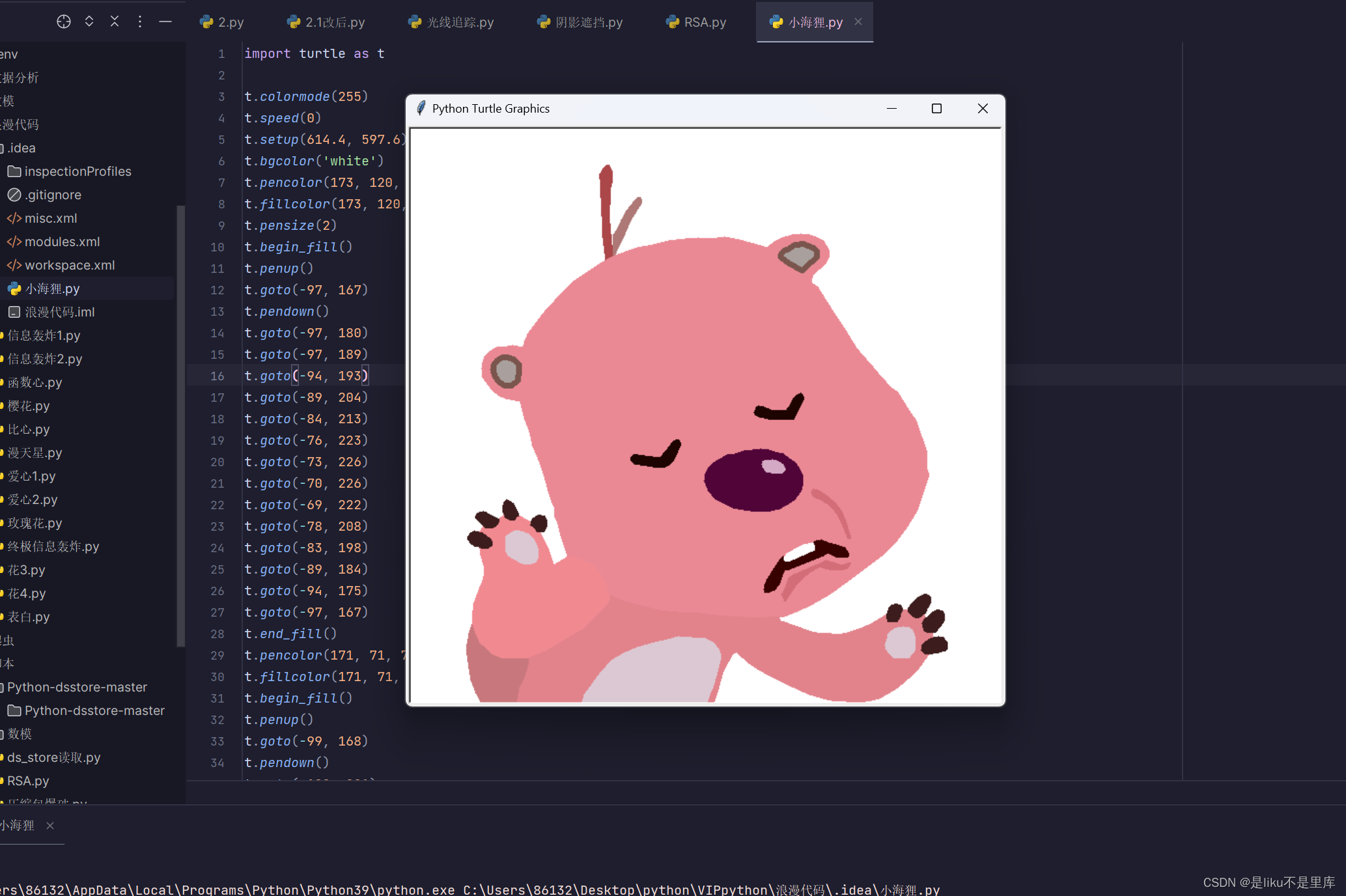This screenshot has height=896, width=1346.
Task: Click line number 16 in the gutter
Action: coord(217,376)
